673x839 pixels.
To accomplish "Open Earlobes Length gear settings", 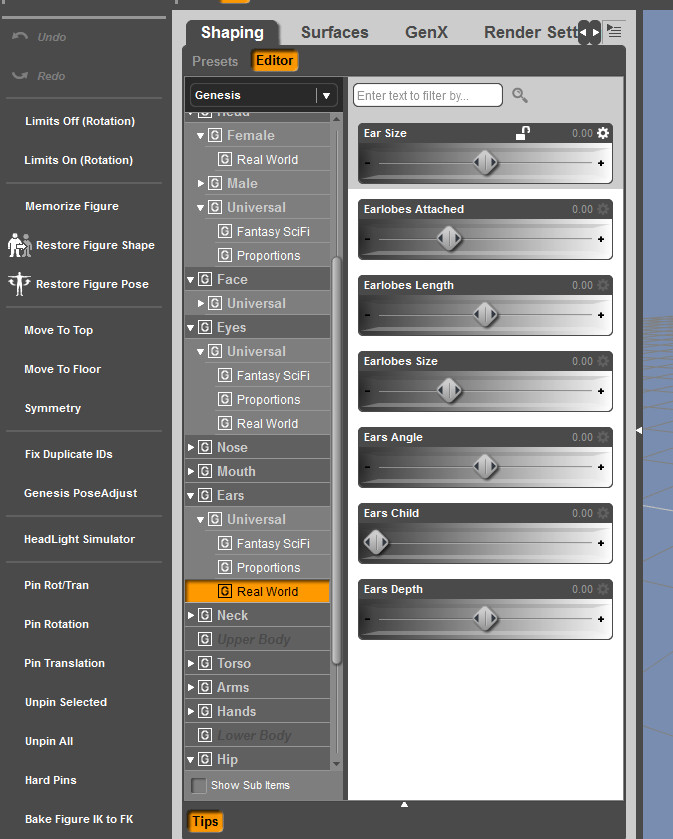I will click(x=603, y=285).
